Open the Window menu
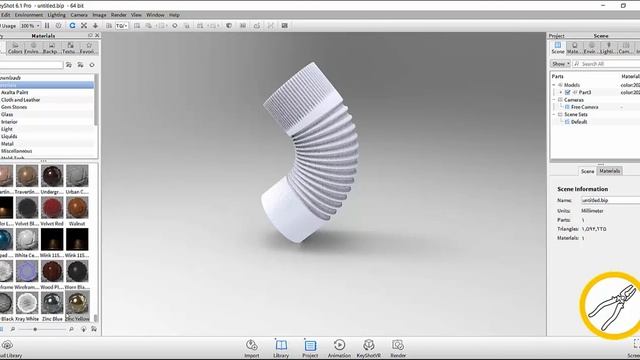640x360 pixels. 155,15
